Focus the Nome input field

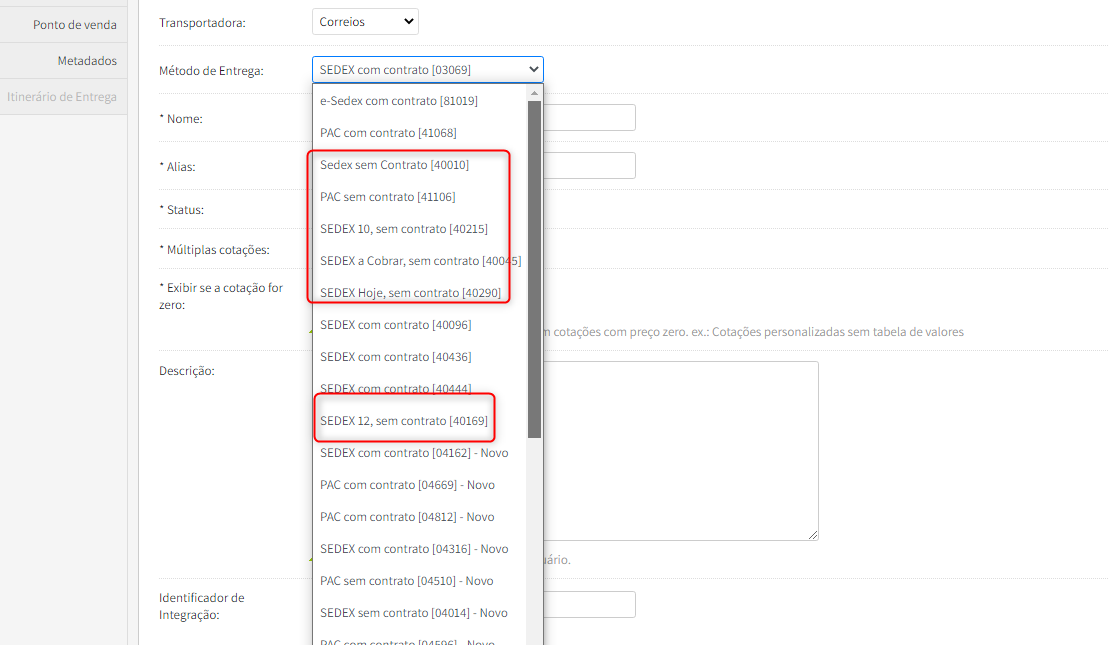coord(589,117)
